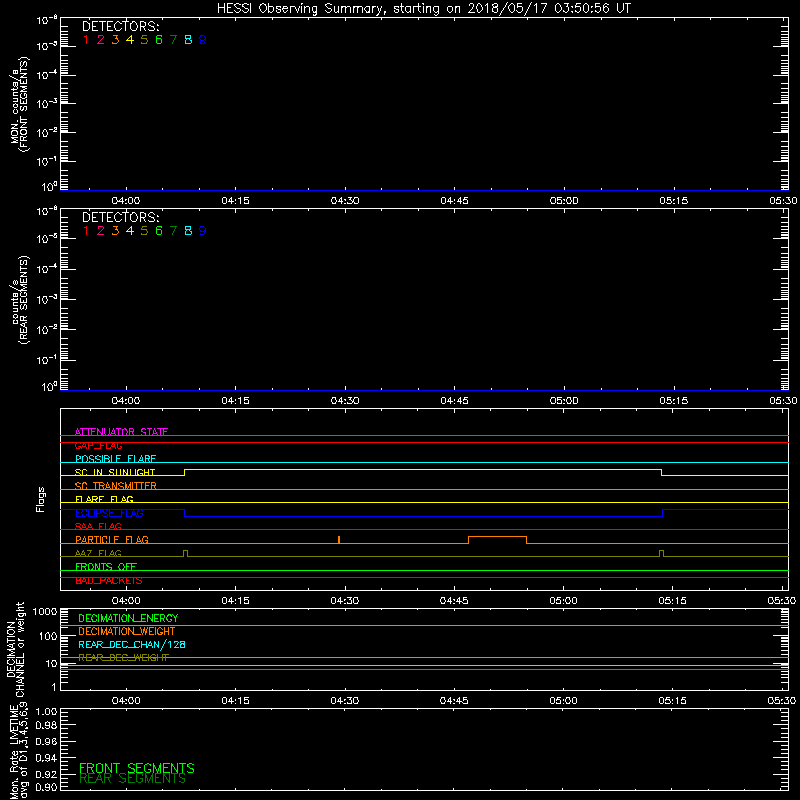Click the 1000 value on decimation axis
The width and height of the screenshot is (800, 800).
click(45, 612)
